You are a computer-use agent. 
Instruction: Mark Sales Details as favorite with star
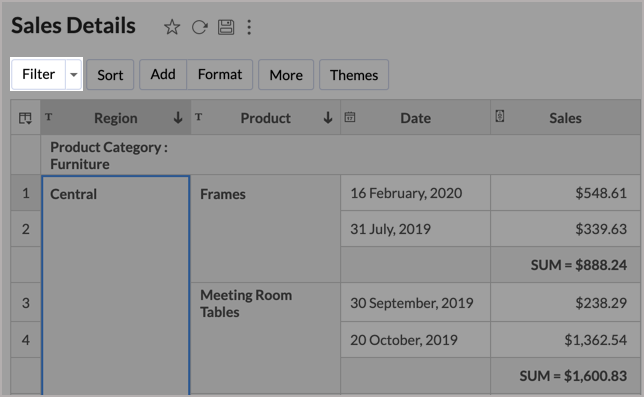click(x=172, y=28)
